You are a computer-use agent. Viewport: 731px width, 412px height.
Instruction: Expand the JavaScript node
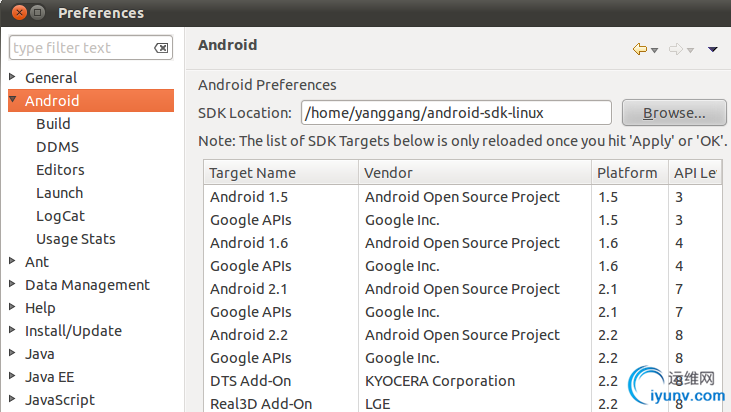coord(13,399)
